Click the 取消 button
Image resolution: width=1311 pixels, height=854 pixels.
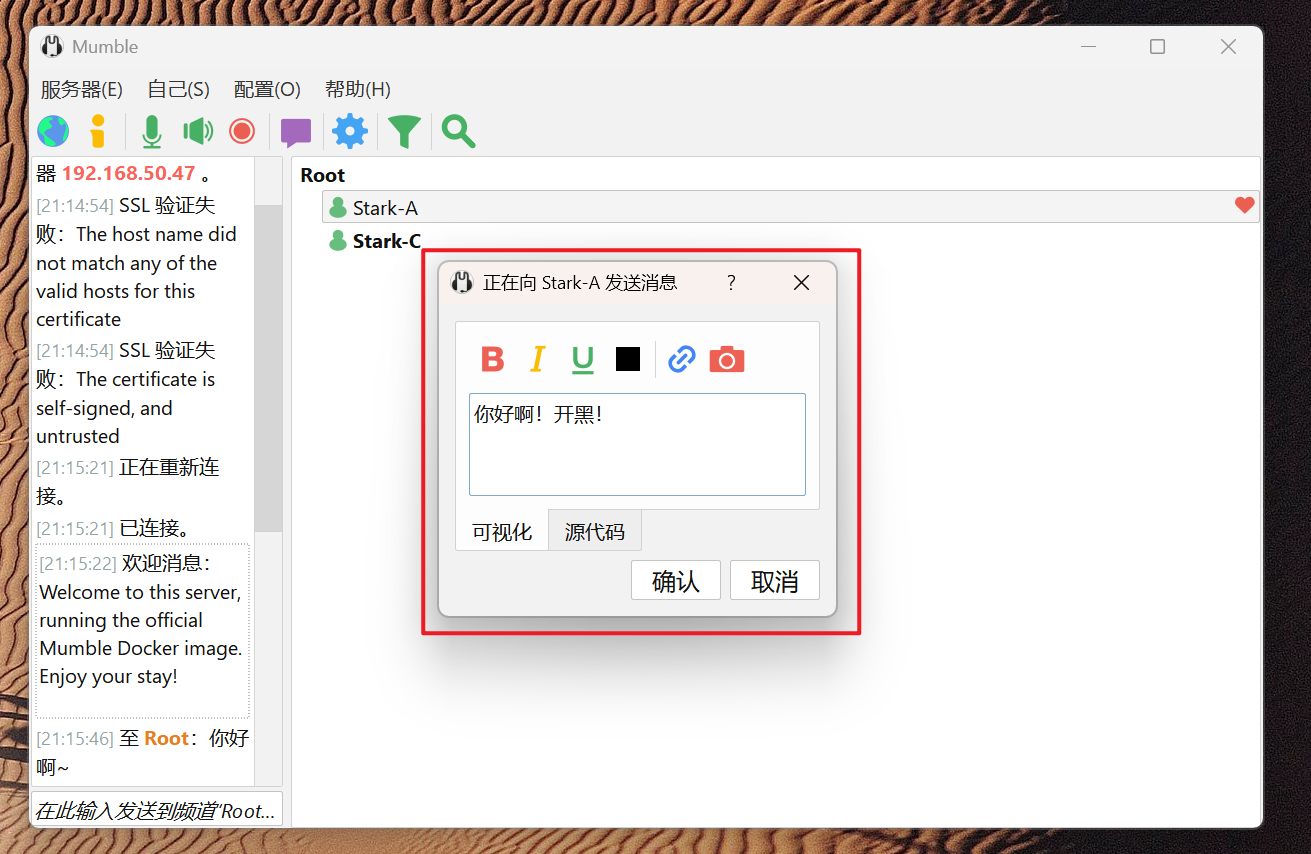(775, 581)
